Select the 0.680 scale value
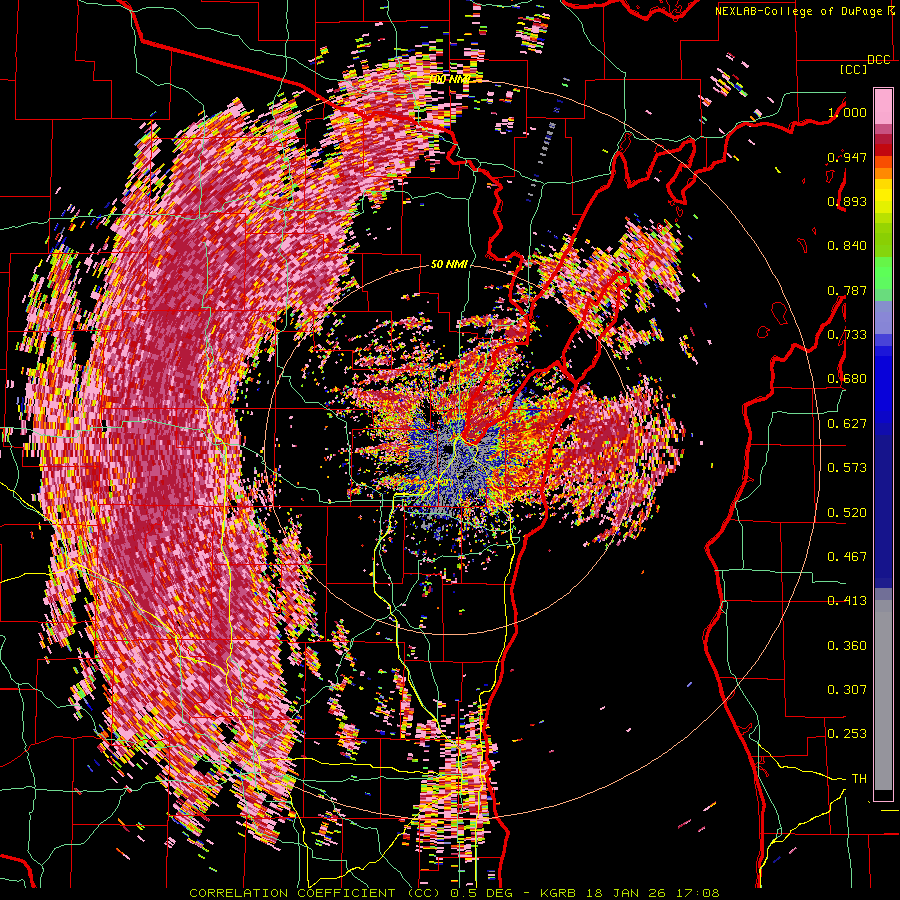Screen dimensions: 900x900 tap(847, 379)
